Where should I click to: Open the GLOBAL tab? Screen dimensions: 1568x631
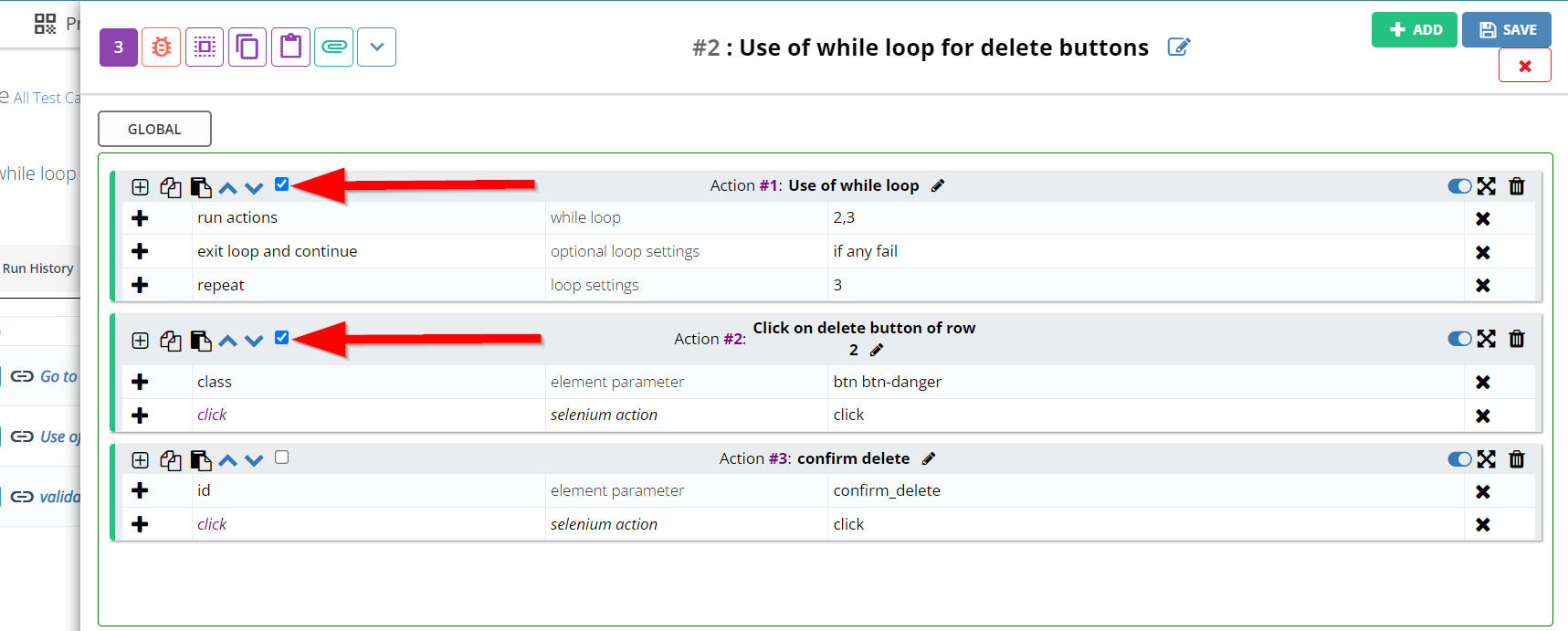(x=154, y=129)
